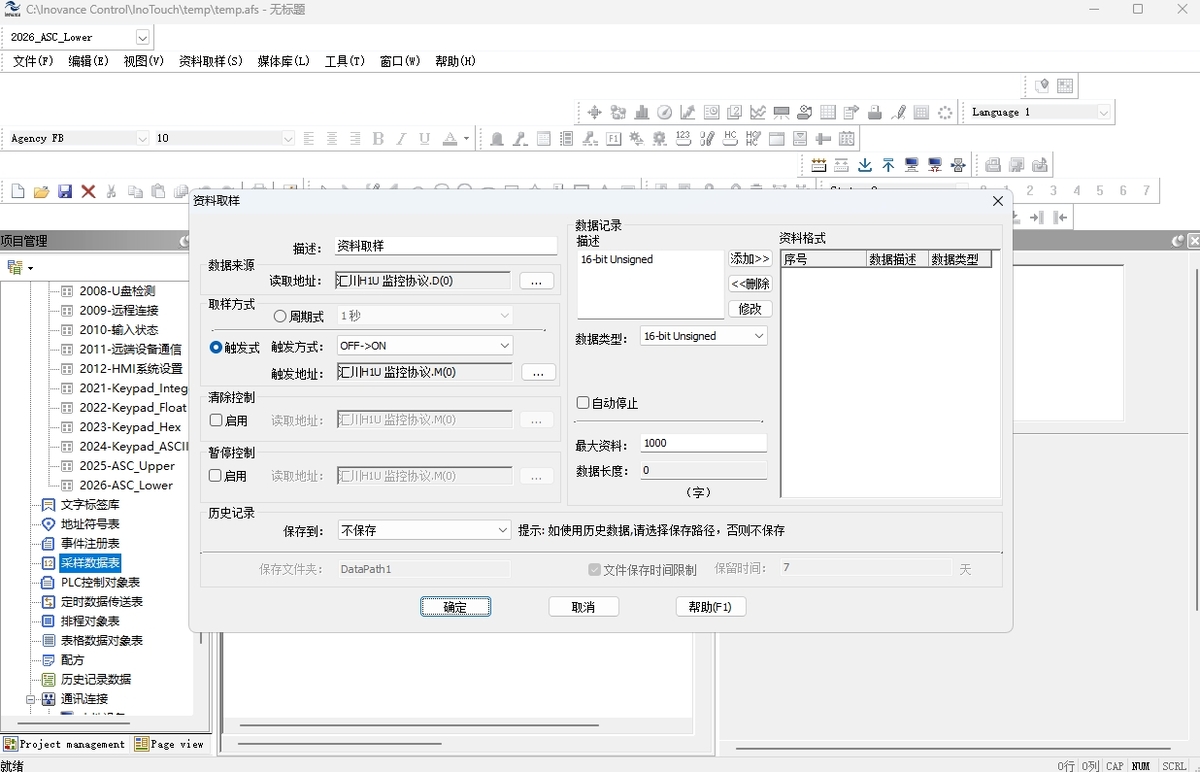This screenshot has height=772, width=1200.
Task: Click the 123 numeric display icon
Action: 684,138
